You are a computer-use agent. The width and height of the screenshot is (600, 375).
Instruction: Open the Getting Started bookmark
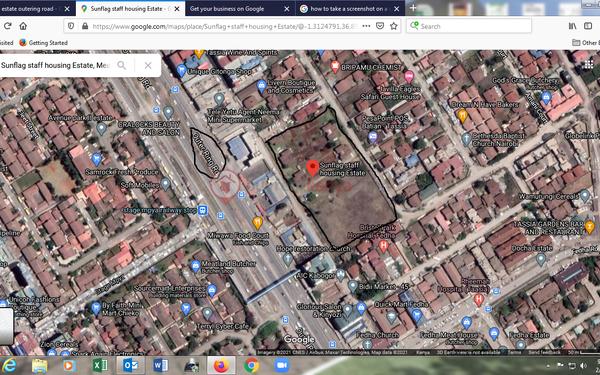(x=43, y=42)
